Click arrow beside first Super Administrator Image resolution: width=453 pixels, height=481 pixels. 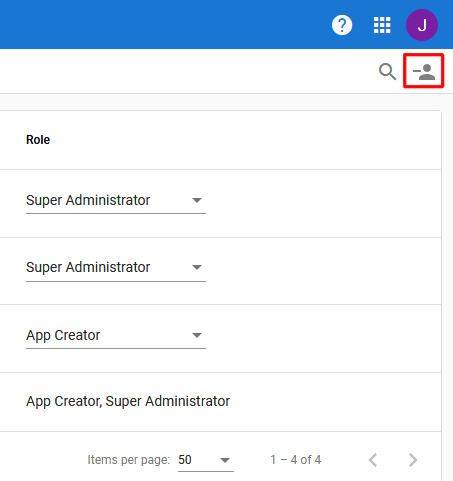tap(197, 200)
